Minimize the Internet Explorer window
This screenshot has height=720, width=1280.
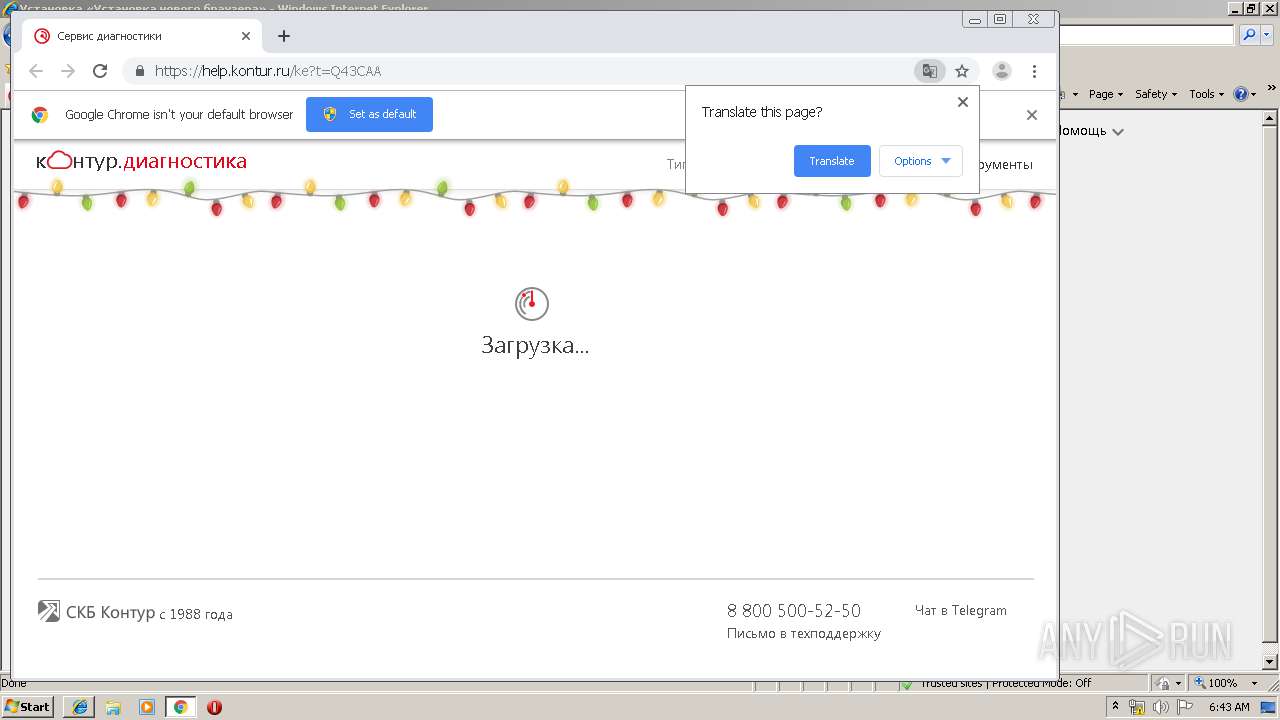1234,8
